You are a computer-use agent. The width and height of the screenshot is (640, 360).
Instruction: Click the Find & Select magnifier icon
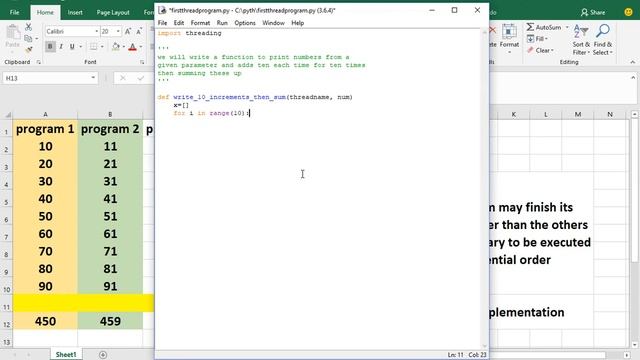click(603, 31)
